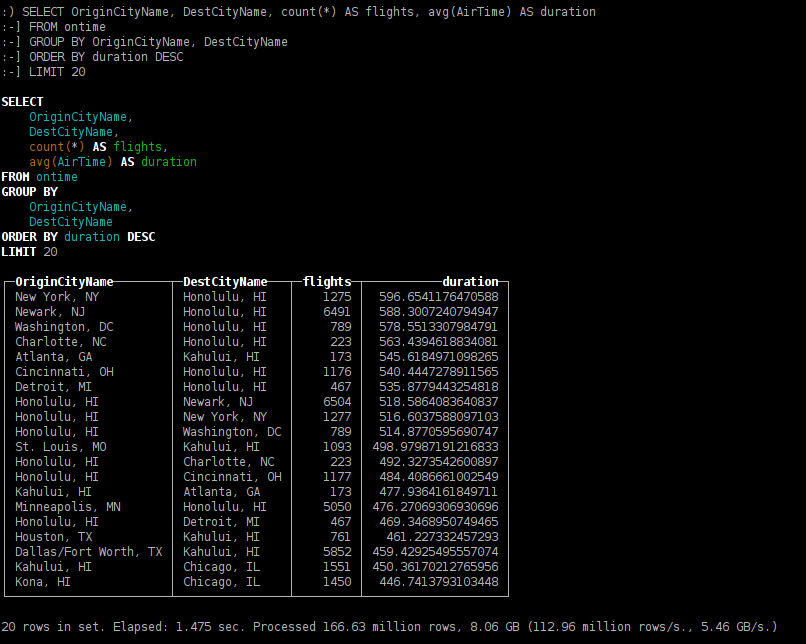The width and height of the screenshot is (806, 644).
Task: Select the cell 'Newark, NJ' origin
Action: (x=50, y=312)
